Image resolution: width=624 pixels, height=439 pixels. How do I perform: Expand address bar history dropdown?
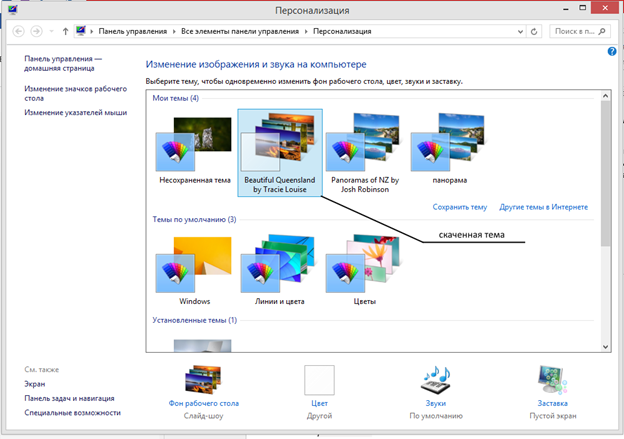click(520, 31)
